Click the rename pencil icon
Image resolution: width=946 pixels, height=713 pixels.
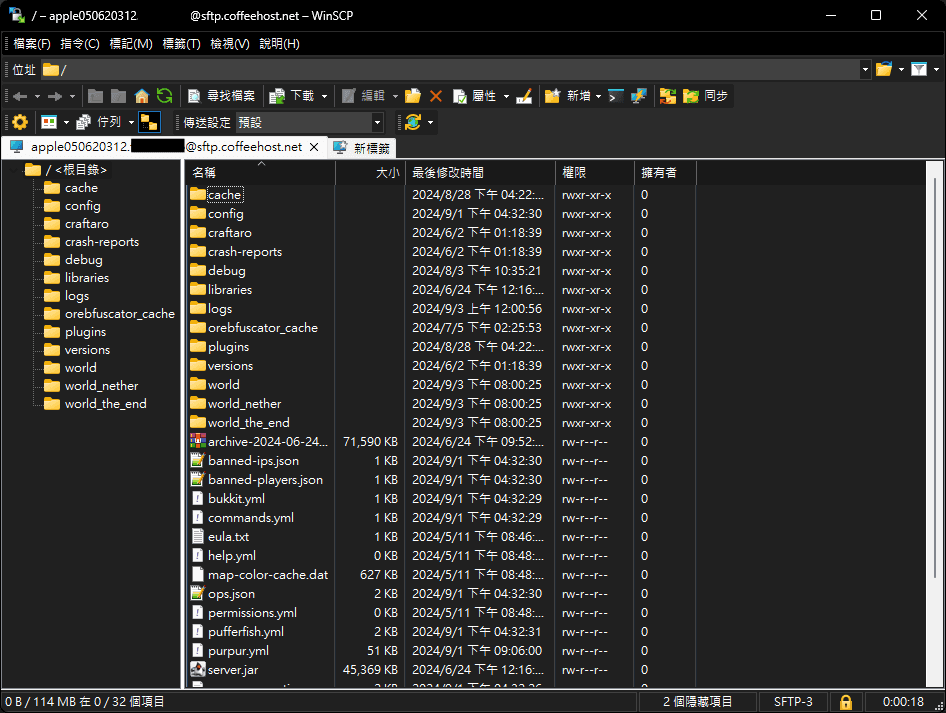point(524,96)
